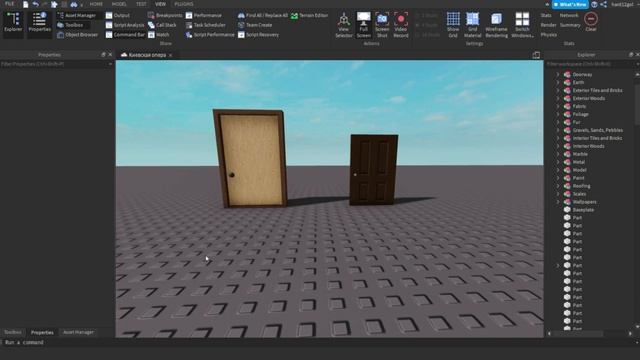Expand the Earth folder

point(558,82)
